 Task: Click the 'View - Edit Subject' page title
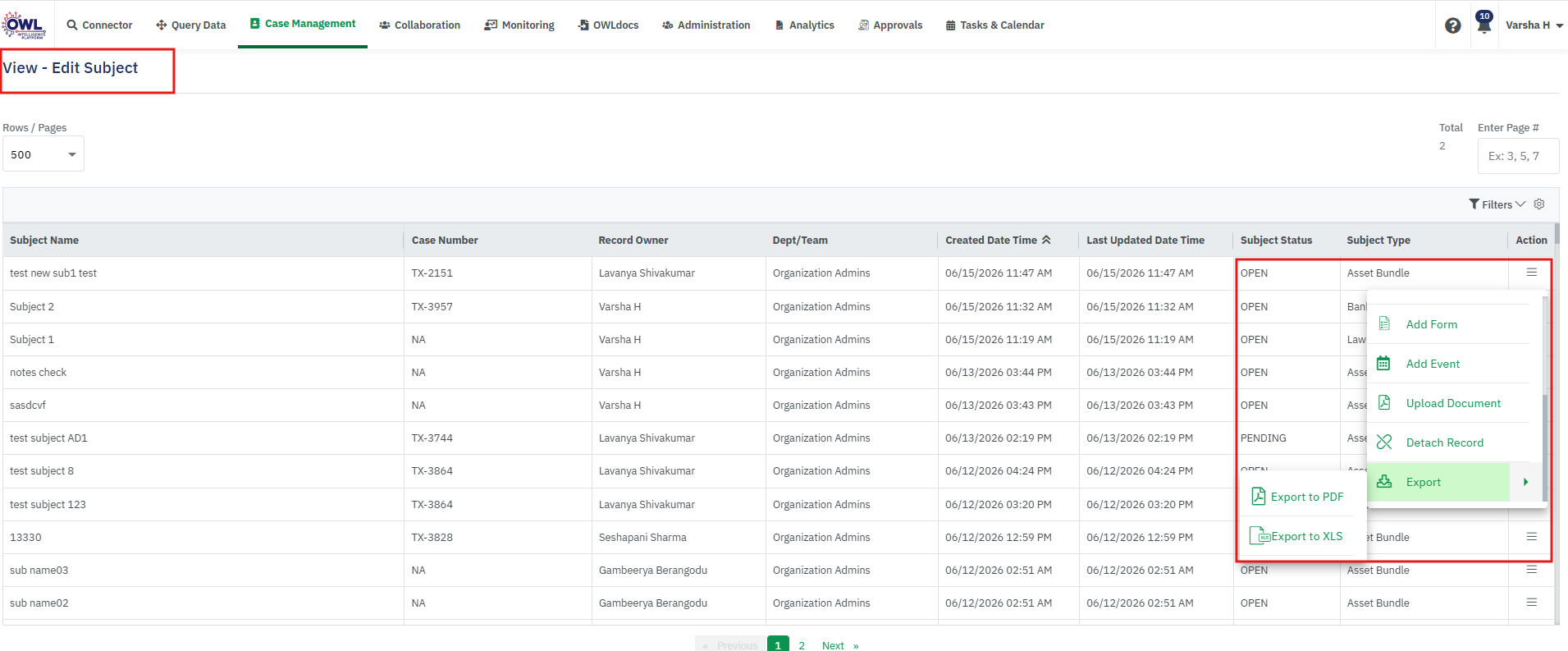tap(71, 68)
